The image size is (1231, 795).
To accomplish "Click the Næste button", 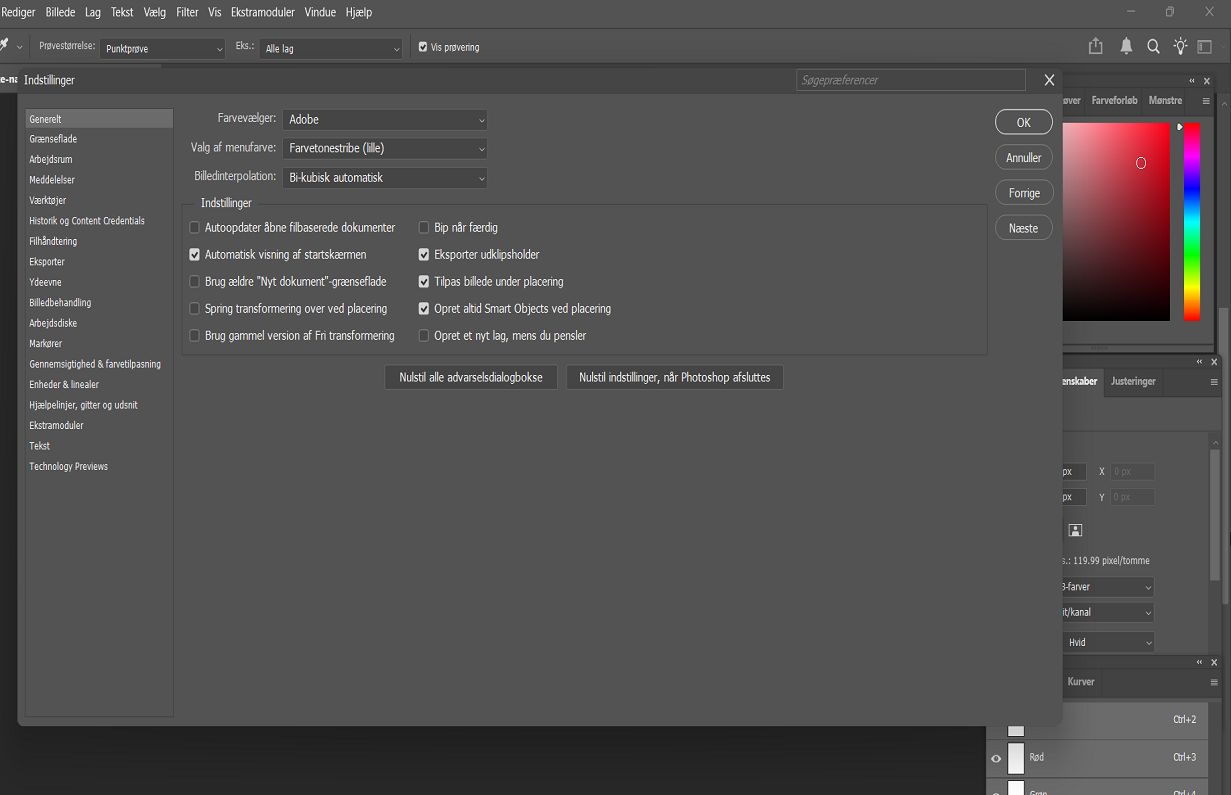I will [x=1024, y=228].
